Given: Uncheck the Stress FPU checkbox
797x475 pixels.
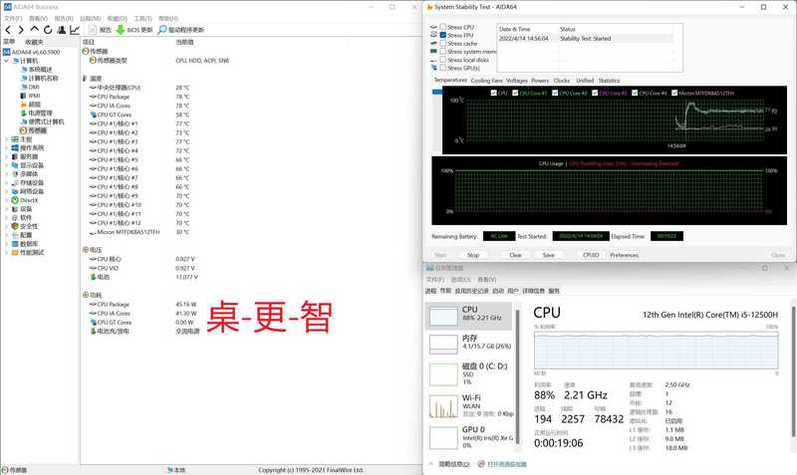Looking at the screenshot, I should point(443,35).
